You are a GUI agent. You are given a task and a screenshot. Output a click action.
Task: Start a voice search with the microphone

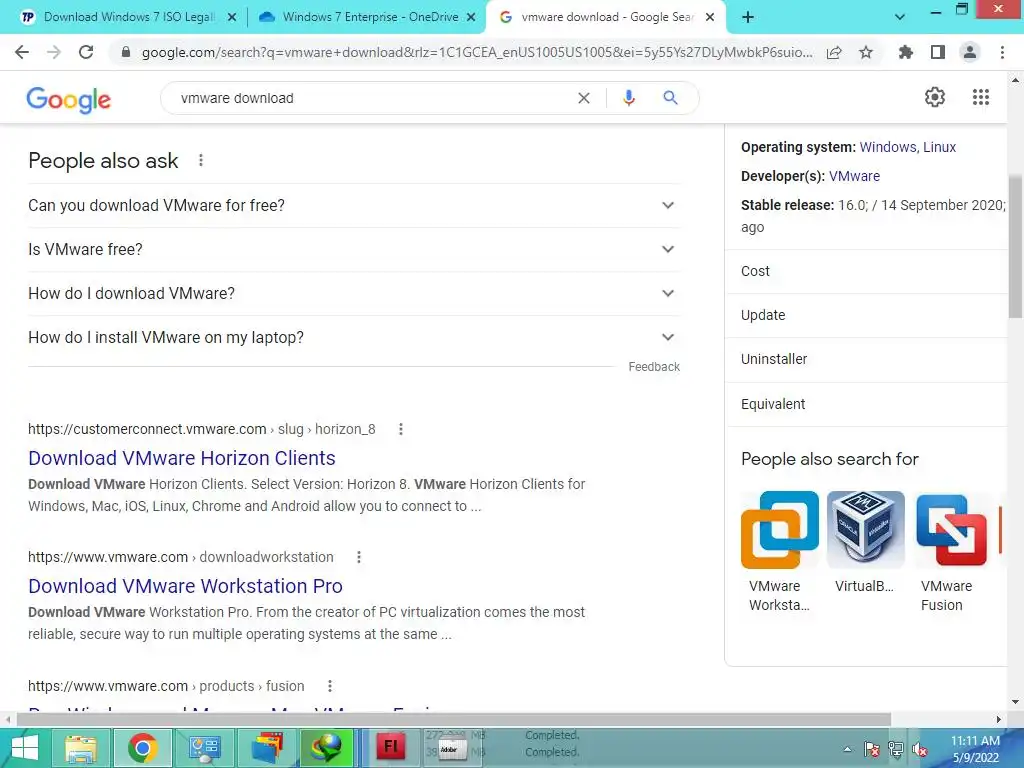click(628, 98)
